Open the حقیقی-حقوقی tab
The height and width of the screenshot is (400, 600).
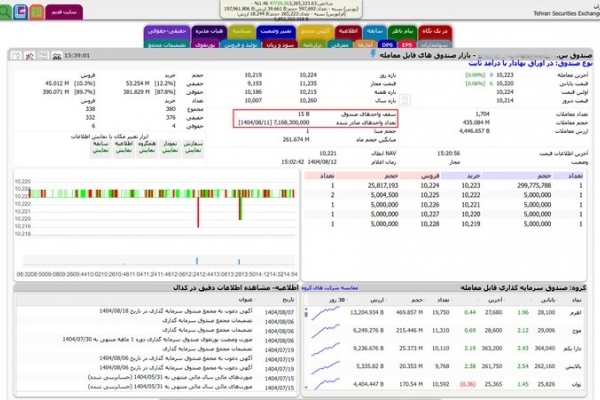tap(165, 31)
